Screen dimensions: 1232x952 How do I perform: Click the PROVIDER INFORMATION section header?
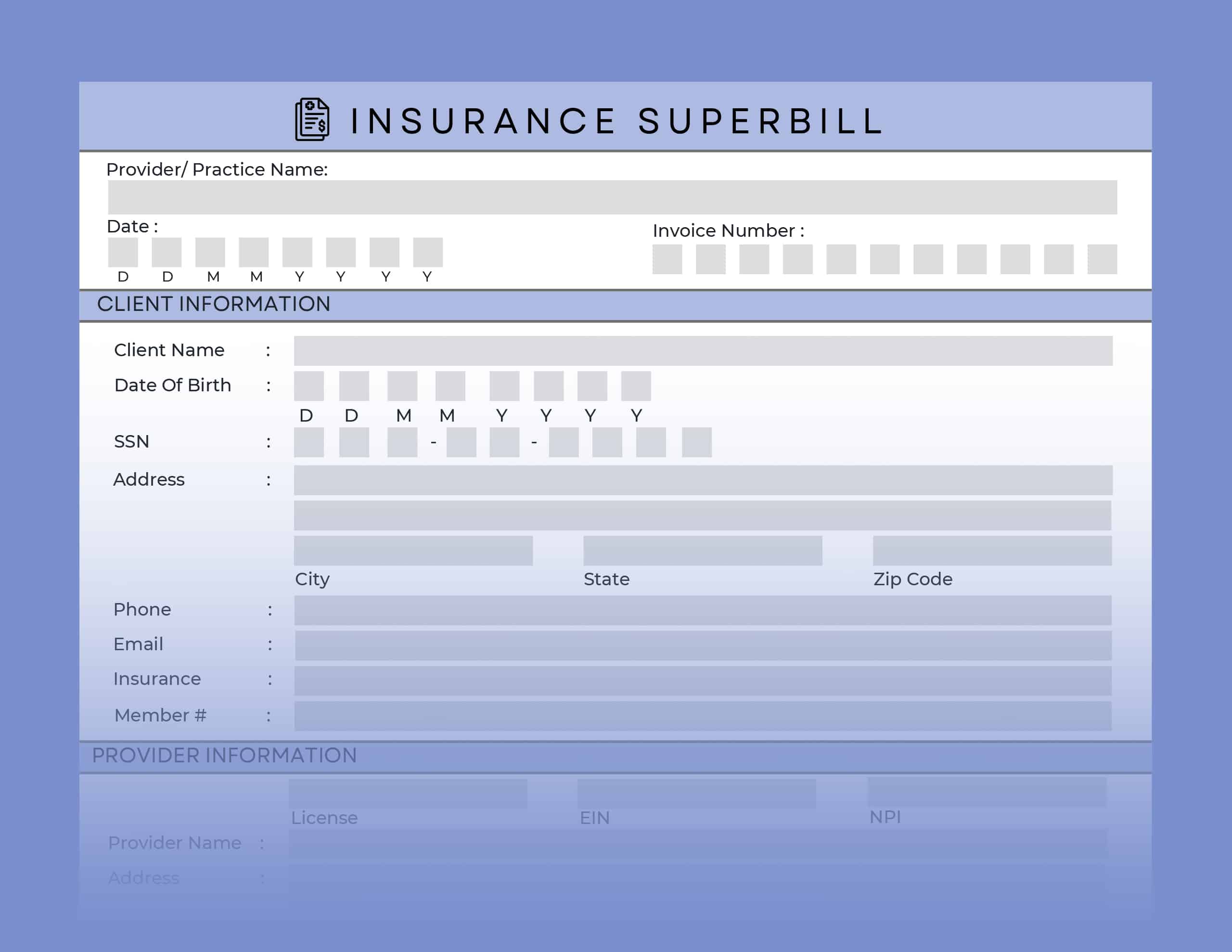pyautogui.click(x=225, y=755)
